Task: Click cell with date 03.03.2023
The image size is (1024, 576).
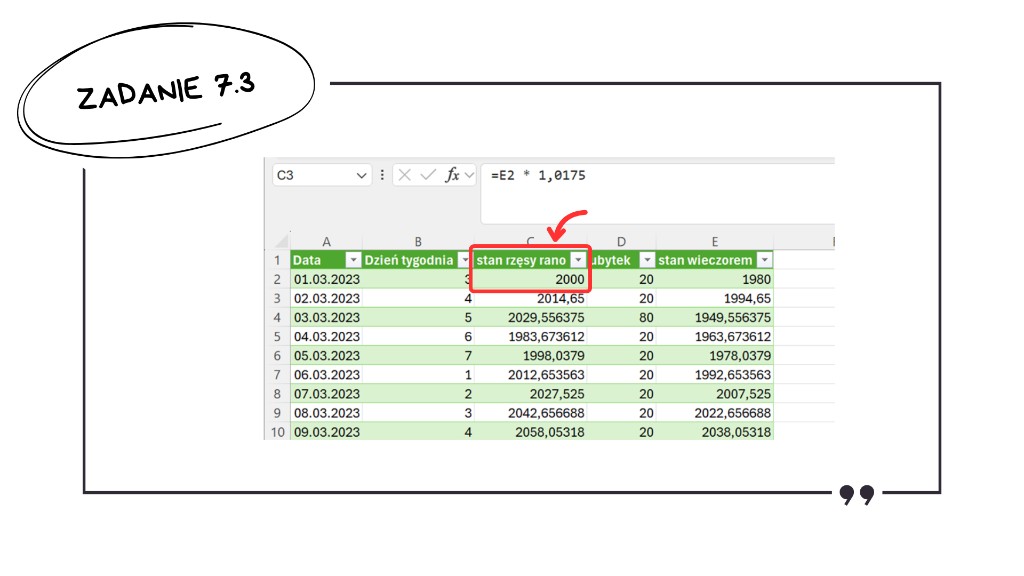Action: coord(326,317)
